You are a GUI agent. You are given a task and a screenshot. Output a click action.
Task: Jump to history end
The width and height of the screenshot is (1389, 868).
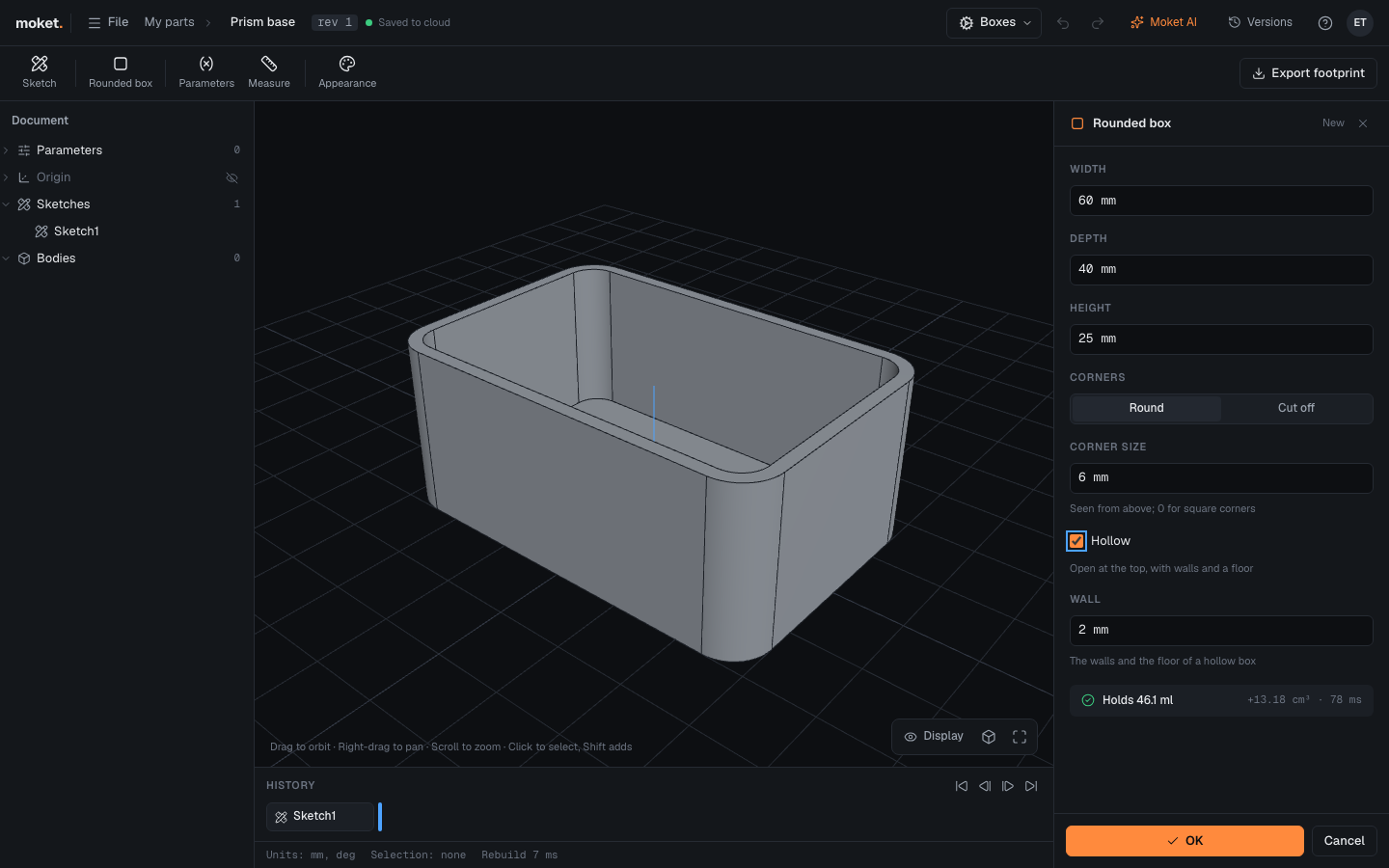pyautogui.click(x=1031, y=786)
